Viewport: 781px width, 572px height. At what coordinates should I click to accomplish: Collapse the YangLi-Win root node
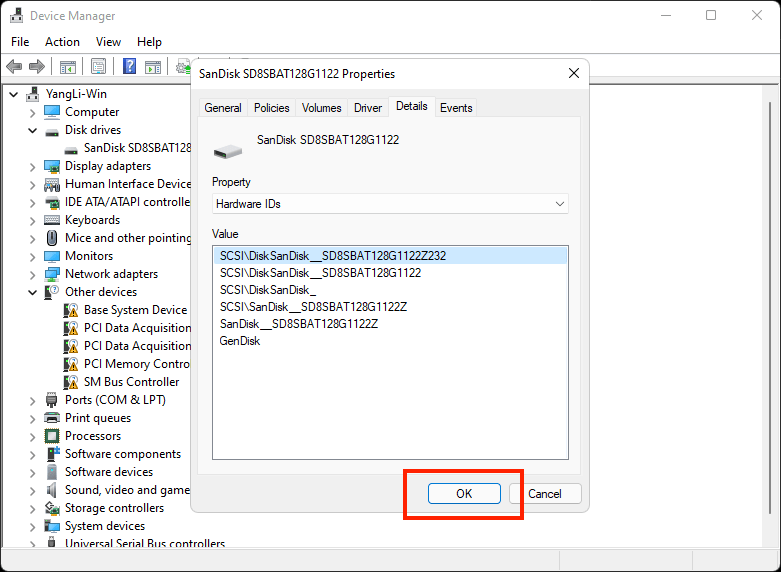coord(14,94)
